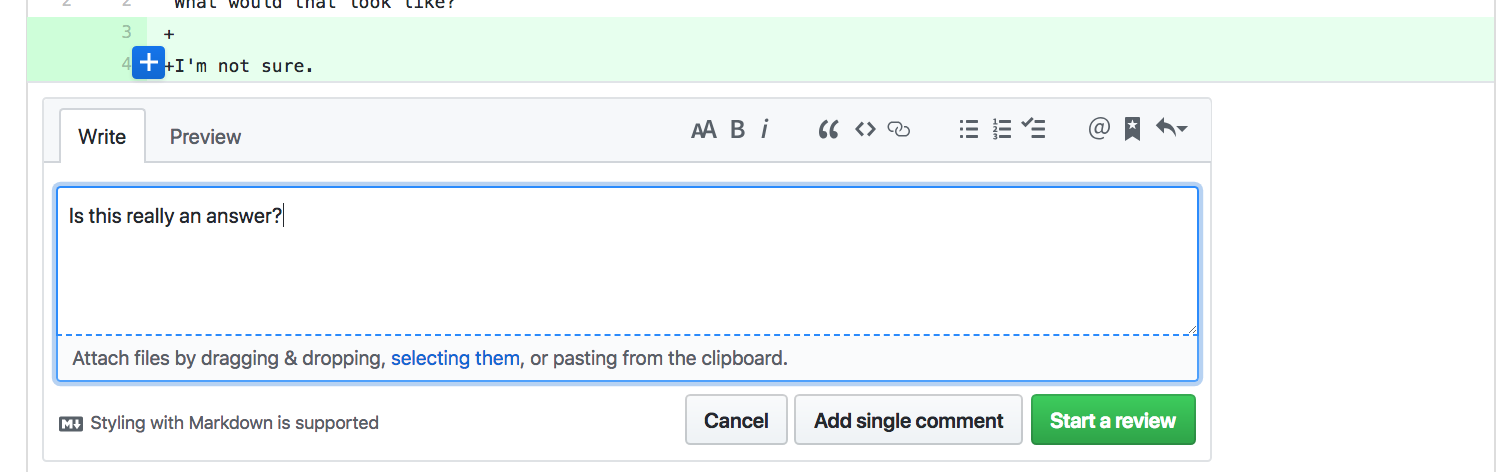This screenshot has height=472, width=1511.
Task: Select the Write tab
Action: point(102,136)
